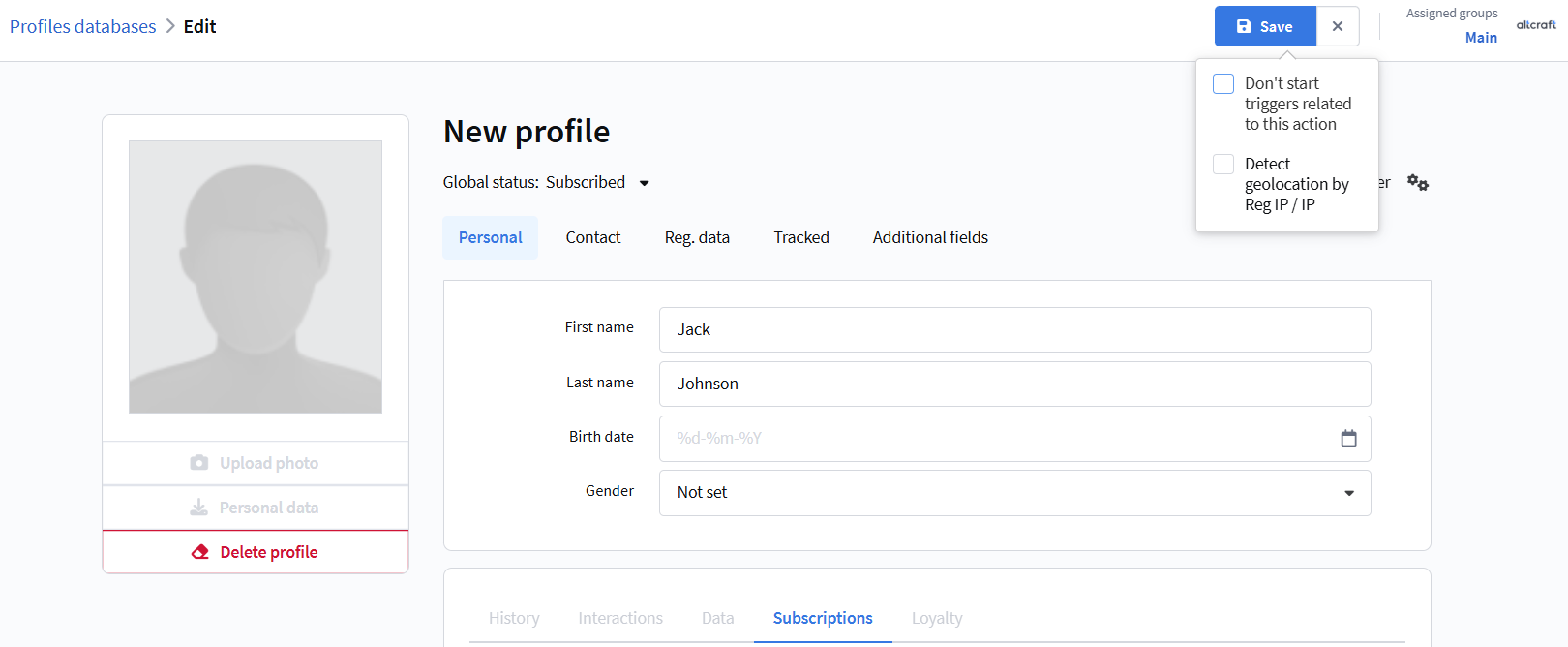The image size is (1568, 647).
Task: Click the "Assigned groups" label
Action: click(x=1452, y=14)
